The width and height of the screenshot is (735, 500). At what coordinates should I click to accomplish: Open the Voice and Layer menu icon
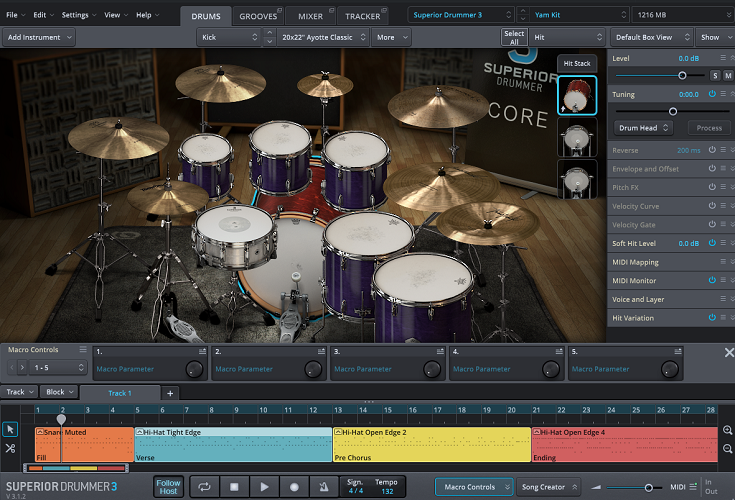(x=723, y=299)
